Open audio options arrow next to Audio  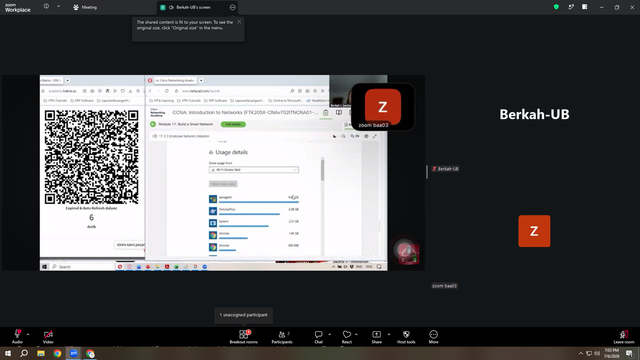coord(28,334)
